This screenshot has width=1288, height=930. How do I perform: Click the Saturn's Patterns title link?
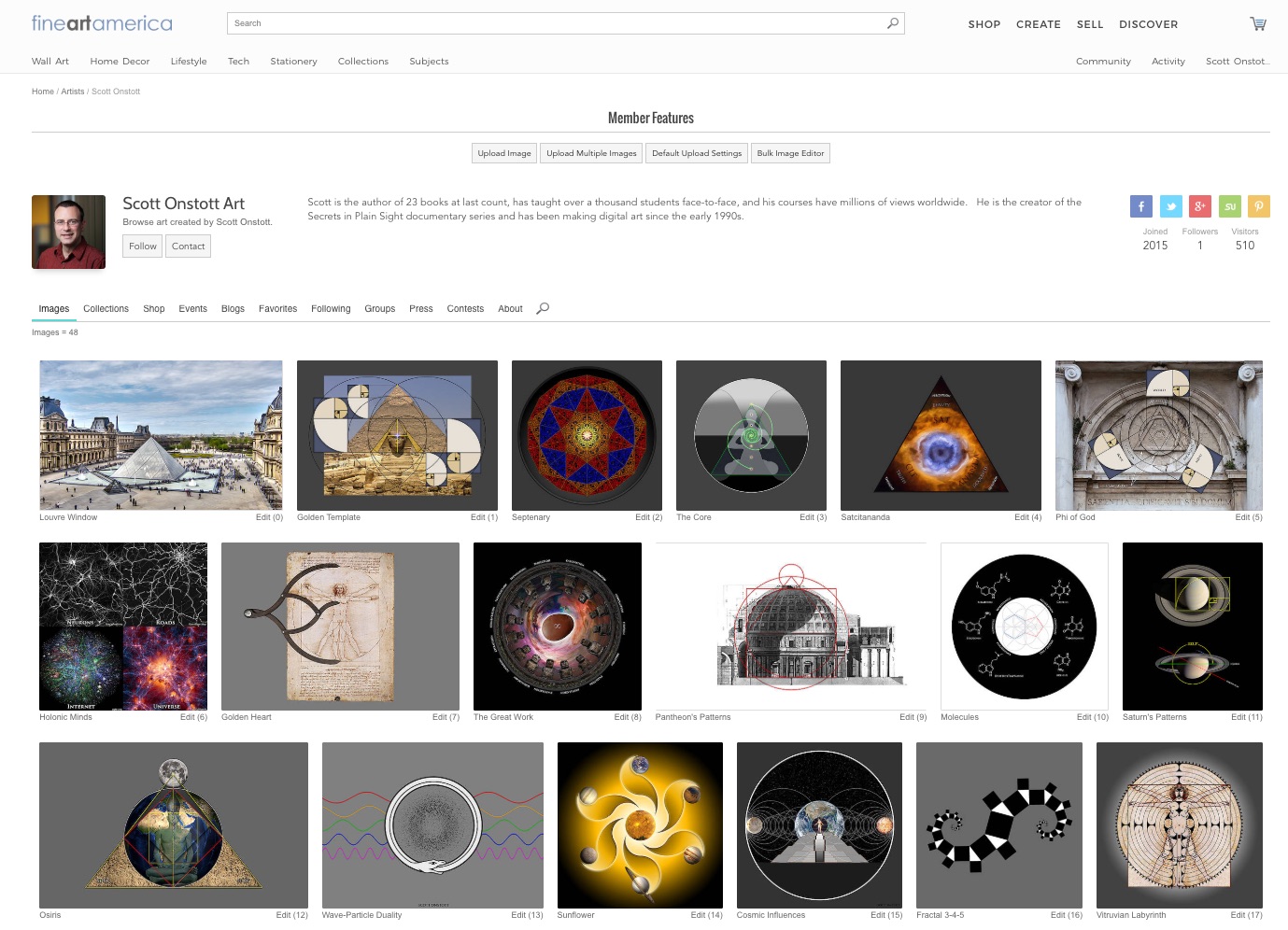(1154, 717)
